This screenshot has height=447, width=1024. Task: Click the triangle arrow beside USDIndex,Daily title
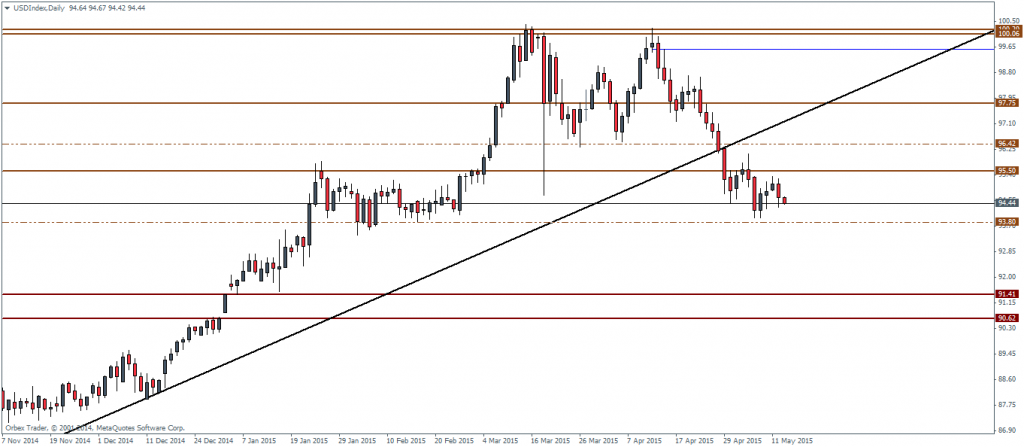coord(7,7)
